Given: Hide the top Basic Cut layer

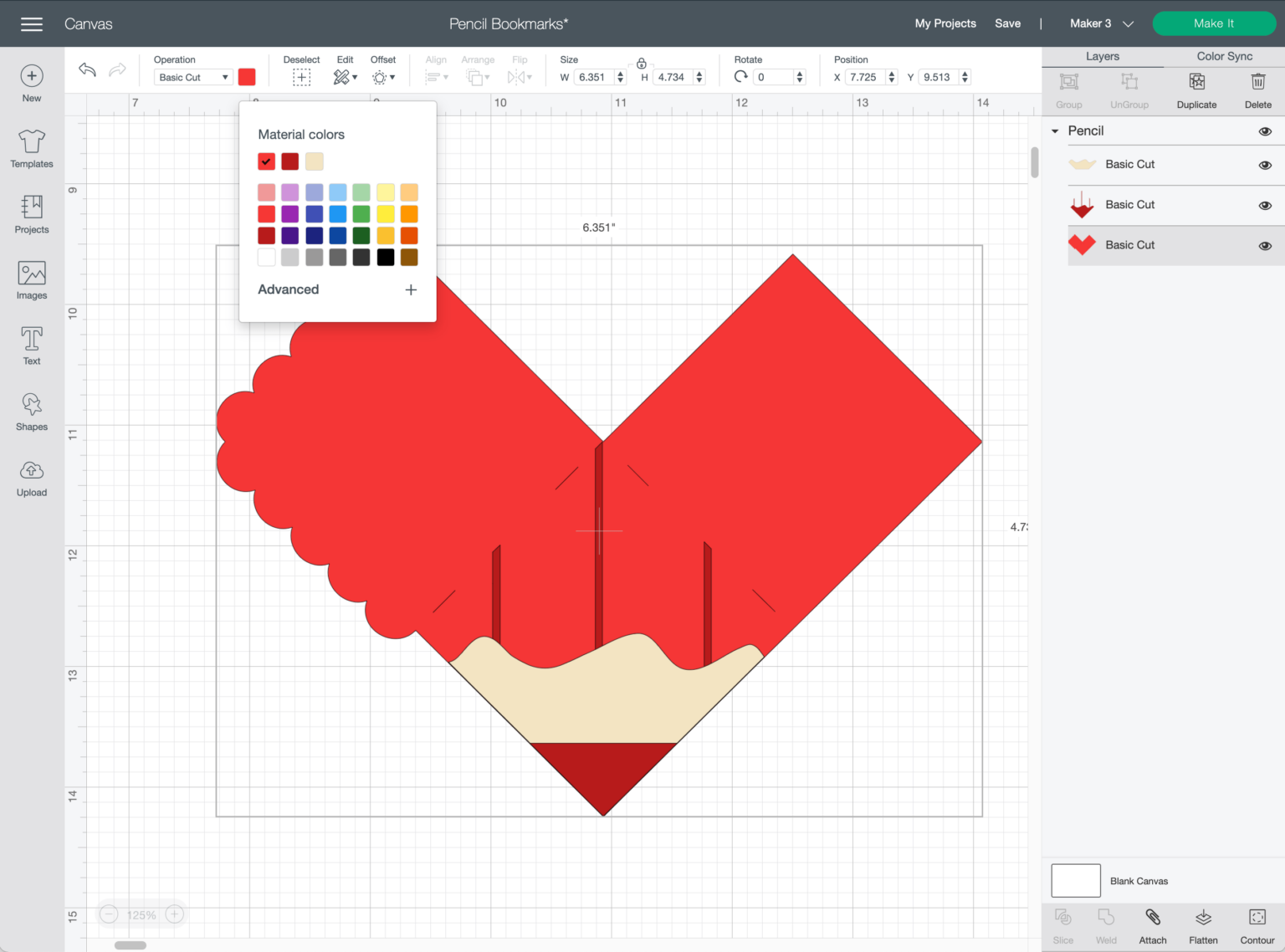Looking at the screenshot, I should [x=1264, y=165].
